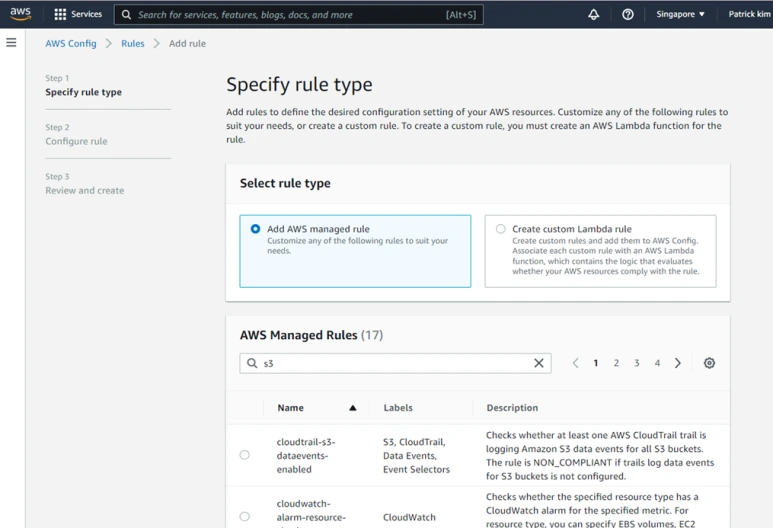Click cloudtrail-s3-dataevents-enabled rule name
This screenshot has height=528, width=773.
coord(306,456)
